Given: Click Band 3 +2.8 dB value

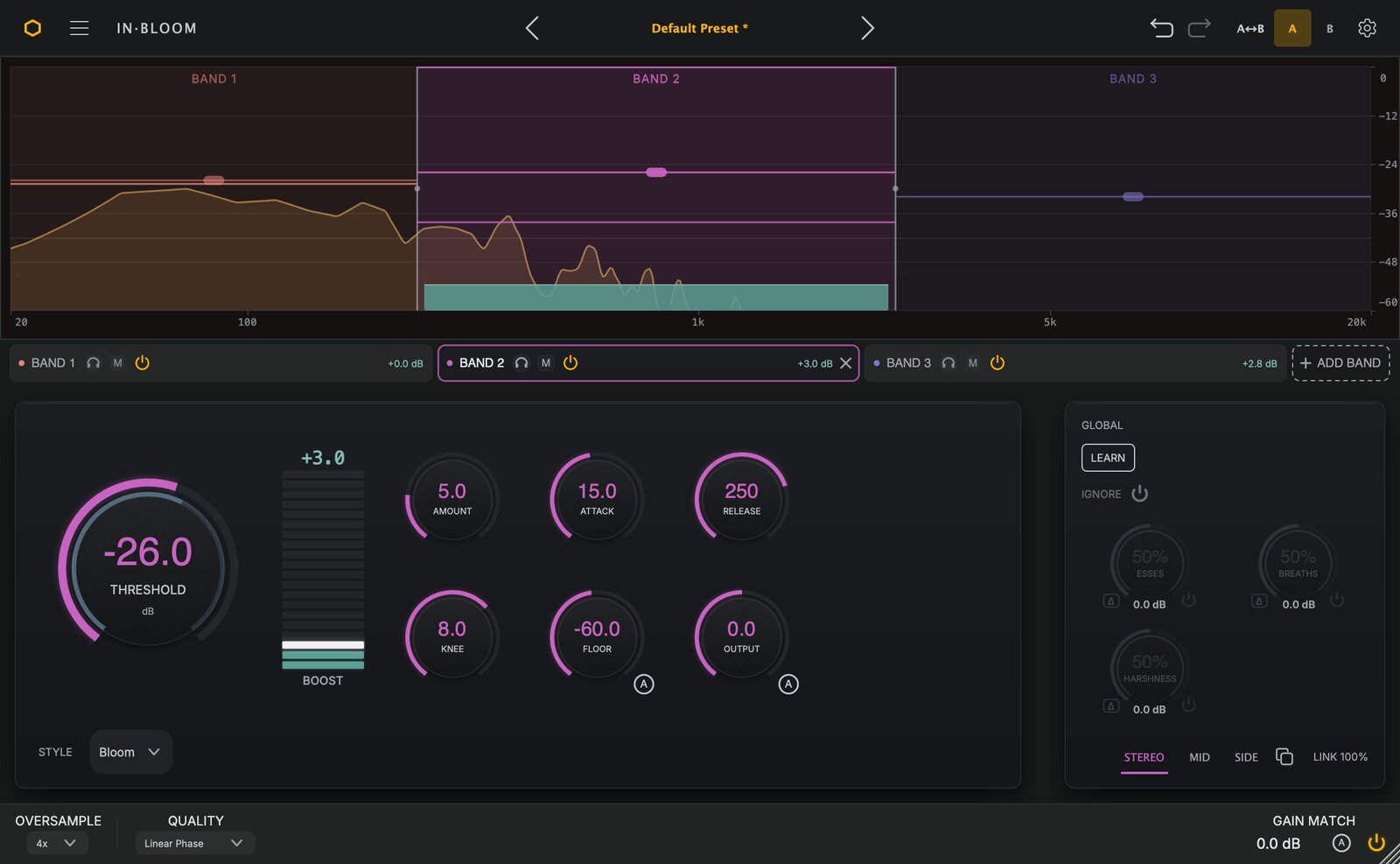Looking at the screenshot, I should point(1259,363).
